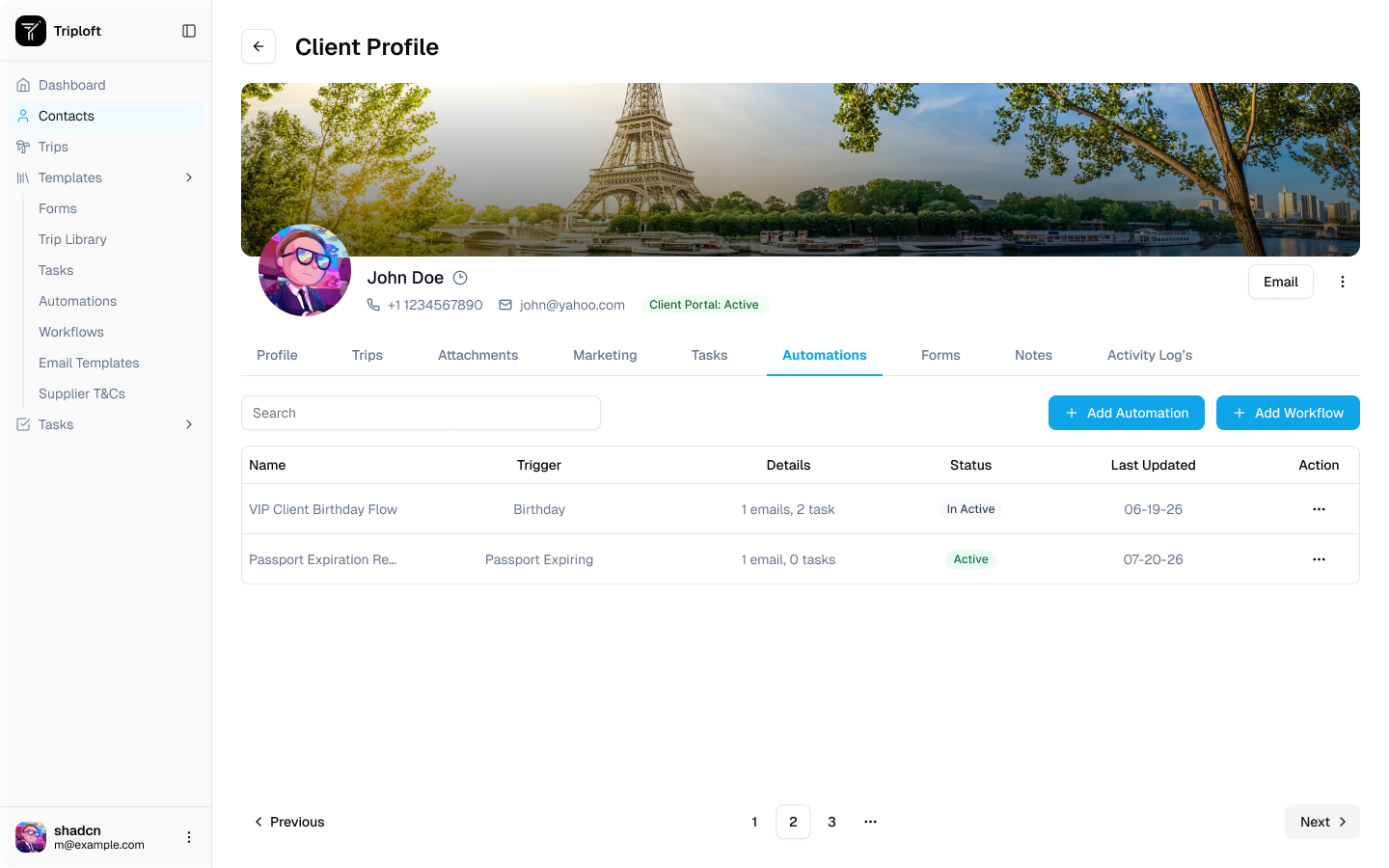Click the +1 1234567890 phone number
Viewport: 1389px width, 868px height.
pyautogui.click(x=435, y=305)
